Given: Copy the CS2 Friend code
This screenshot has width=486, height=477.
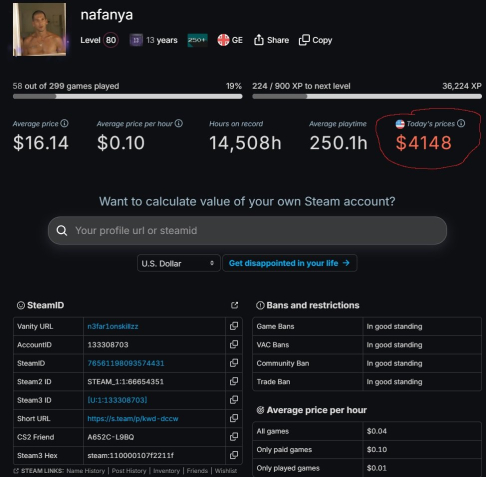Looking at the screenshot, I should (234, 436).
